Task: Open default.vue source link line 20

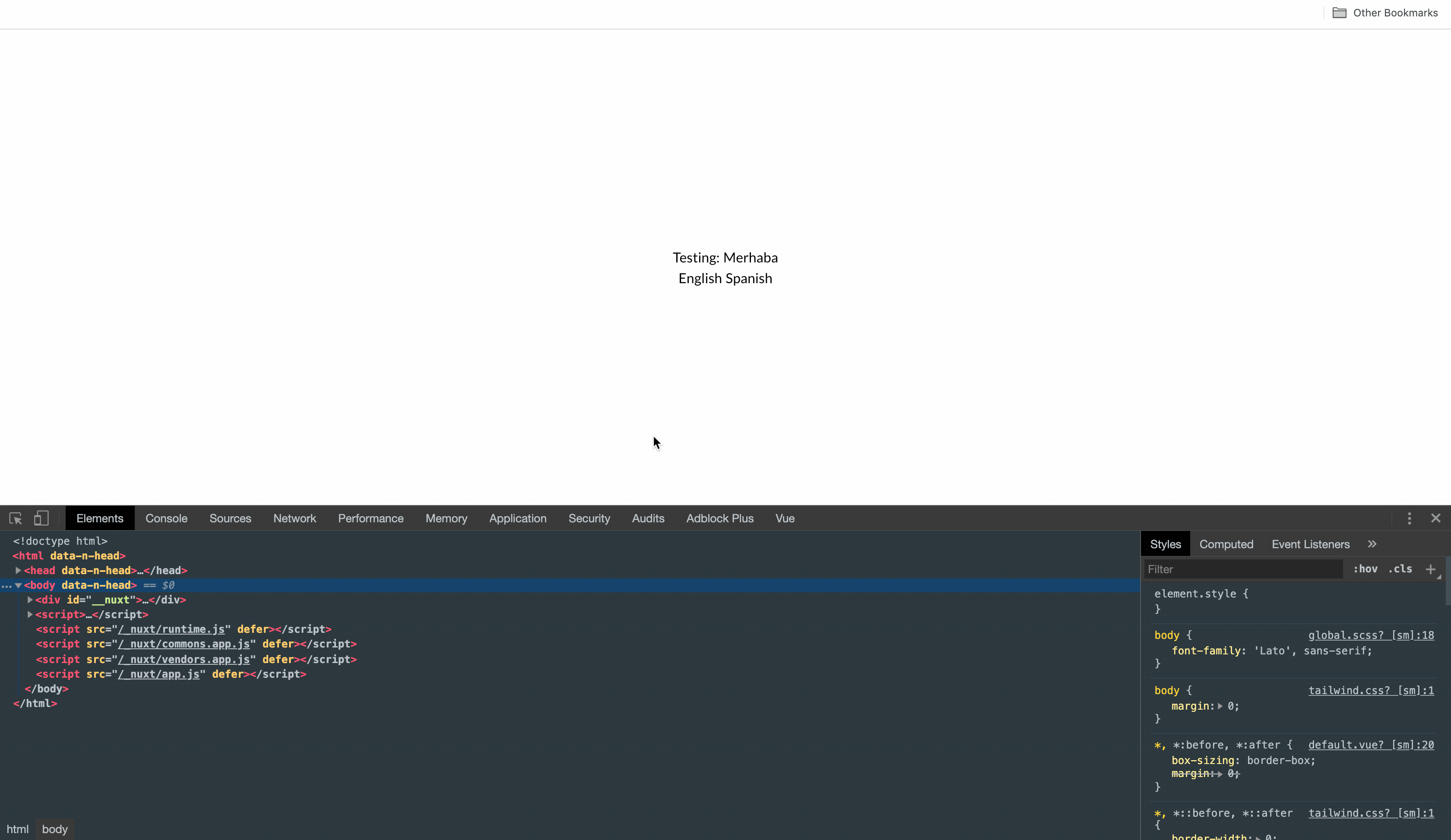Action: pyautogui.click(x=1371, y=745)
